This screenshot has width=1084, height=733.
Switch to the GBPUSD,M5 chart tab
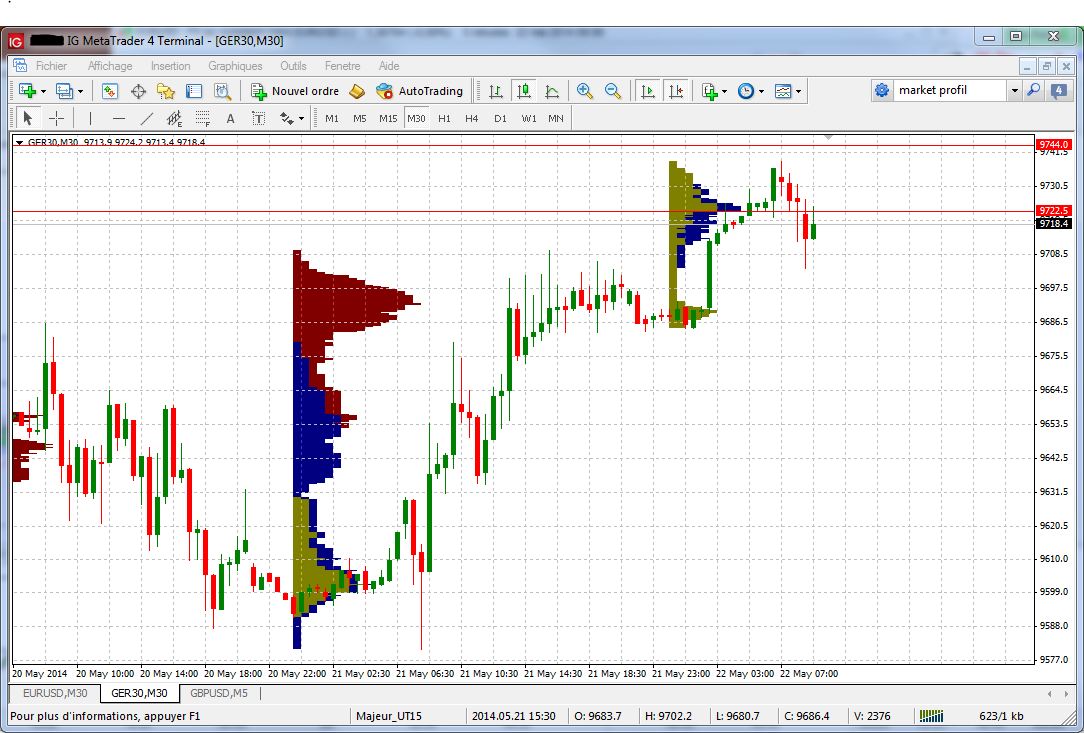tap(219, 693)
